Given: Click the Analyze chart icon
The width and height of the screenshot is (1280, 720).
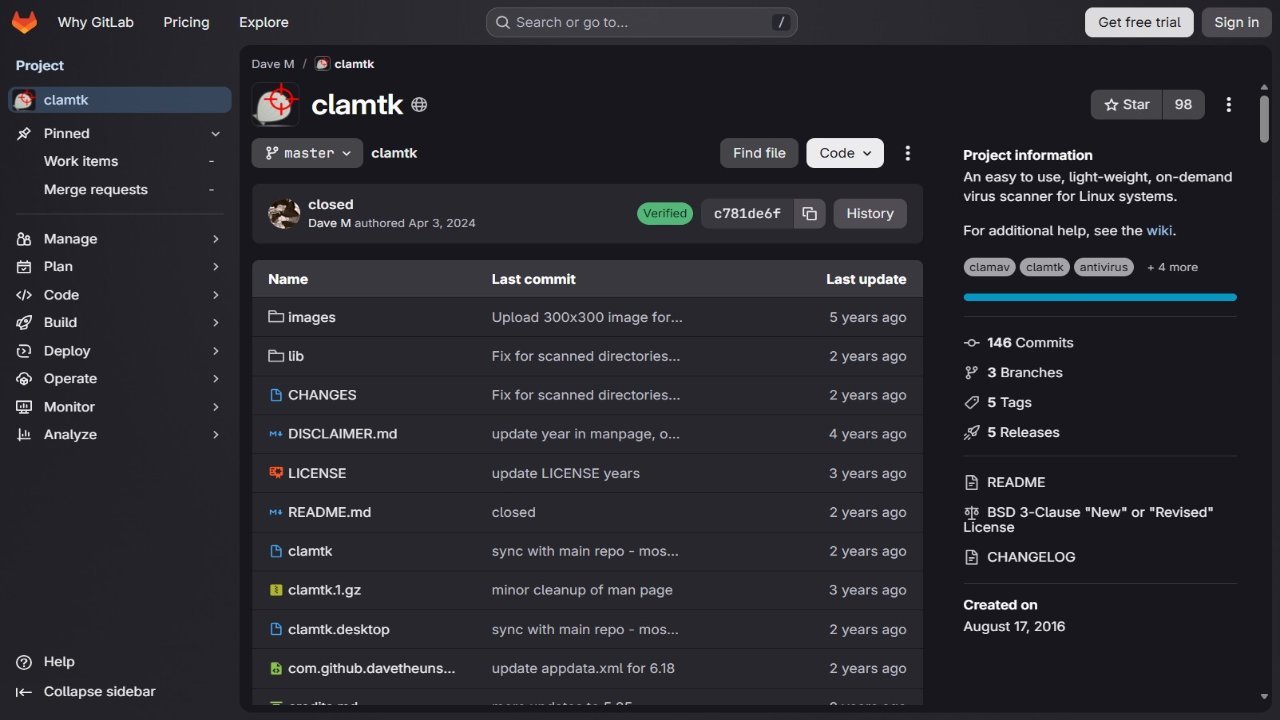Looking at the screenshot, I should pyautogui.click(x=24, y=435).
